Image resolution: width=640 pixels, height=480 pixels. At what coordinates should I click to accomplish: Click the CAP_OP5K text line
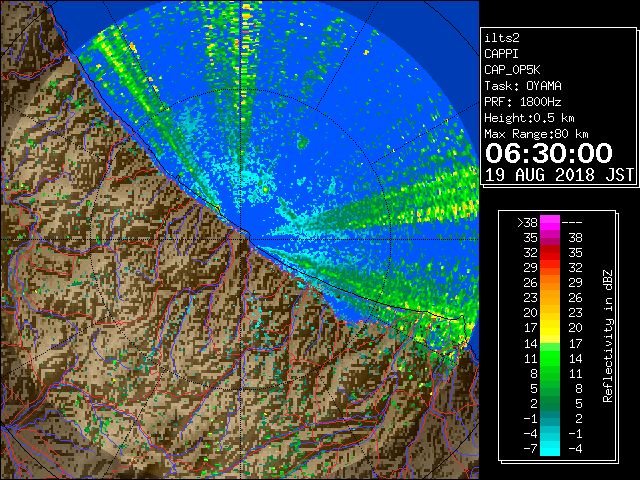pos(512,70)
